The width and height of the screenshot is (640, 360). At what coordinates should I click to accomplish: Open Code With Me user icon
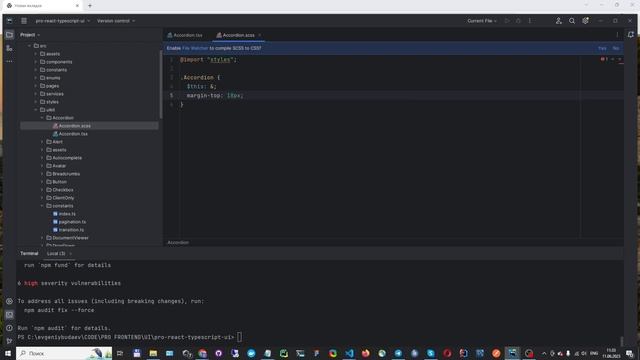coord(558,21)
